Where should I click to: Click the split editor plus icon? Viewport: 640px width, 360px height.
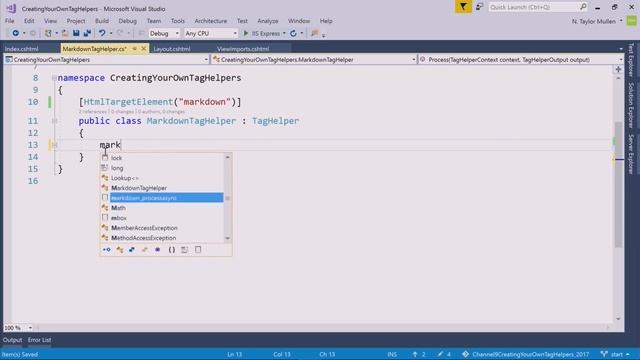[618, 69]
